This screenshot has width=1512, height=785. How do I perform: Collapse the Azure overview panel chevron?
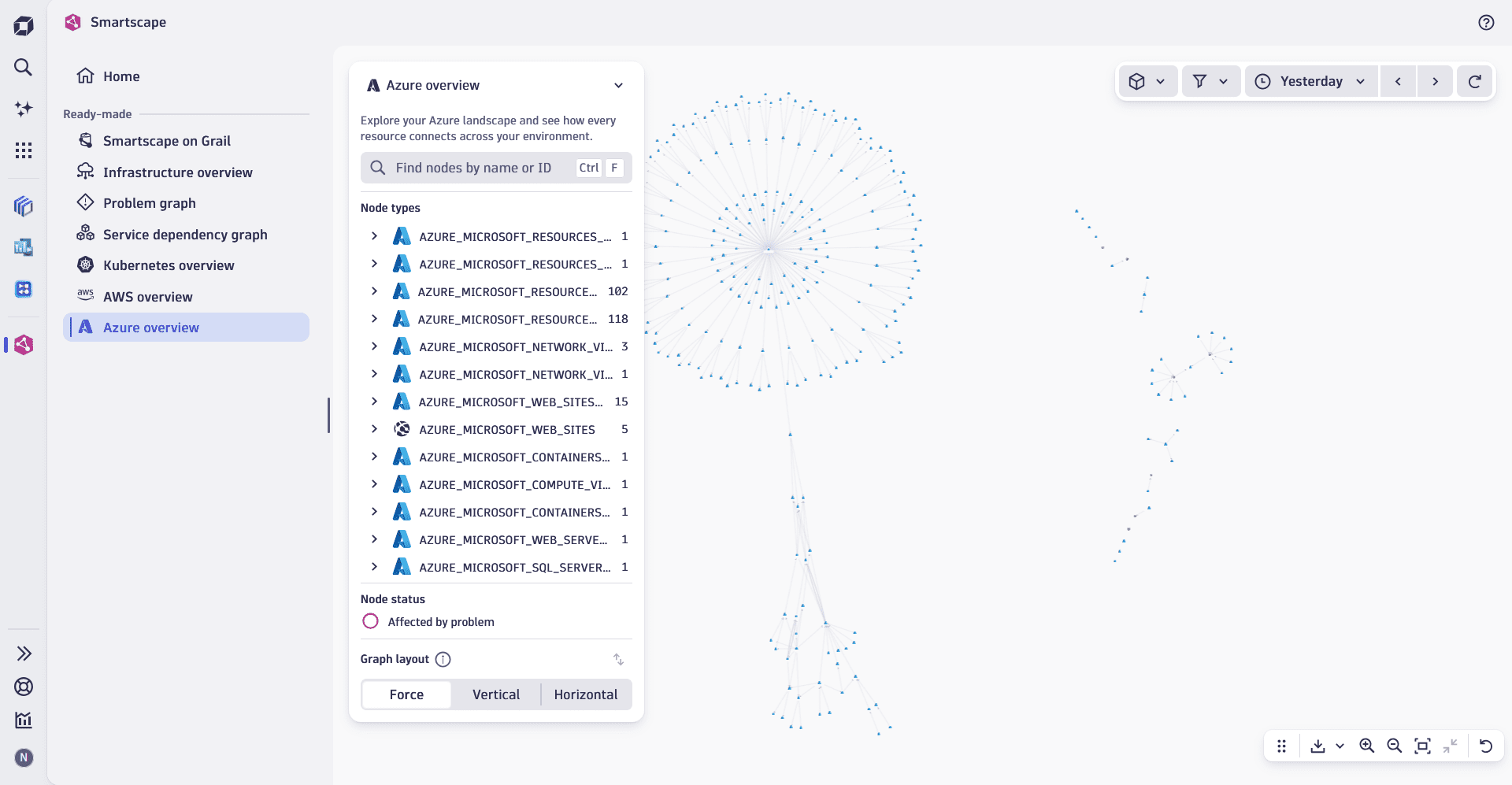(619, 85)
